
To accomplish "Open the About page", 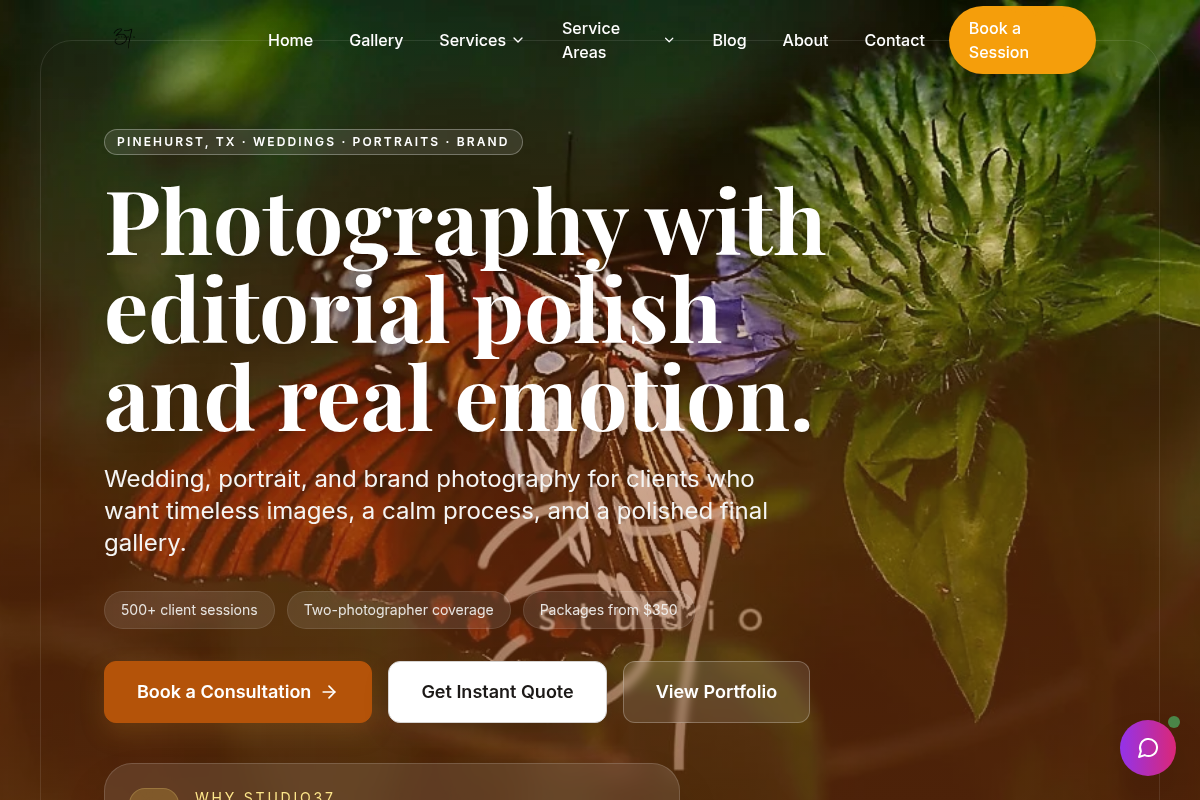I will point(805,40).
